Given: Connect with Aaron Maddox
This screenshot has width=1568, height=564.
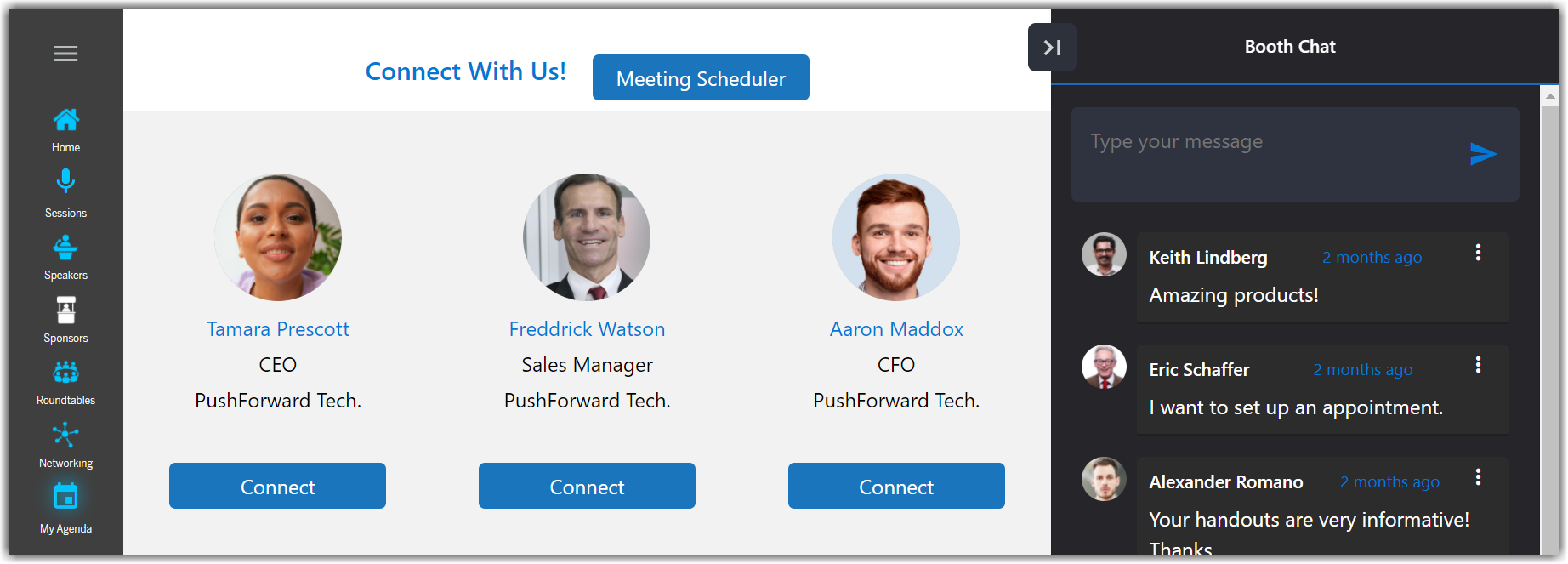Looking at the screenshot, I should click(x=896, y=487).
